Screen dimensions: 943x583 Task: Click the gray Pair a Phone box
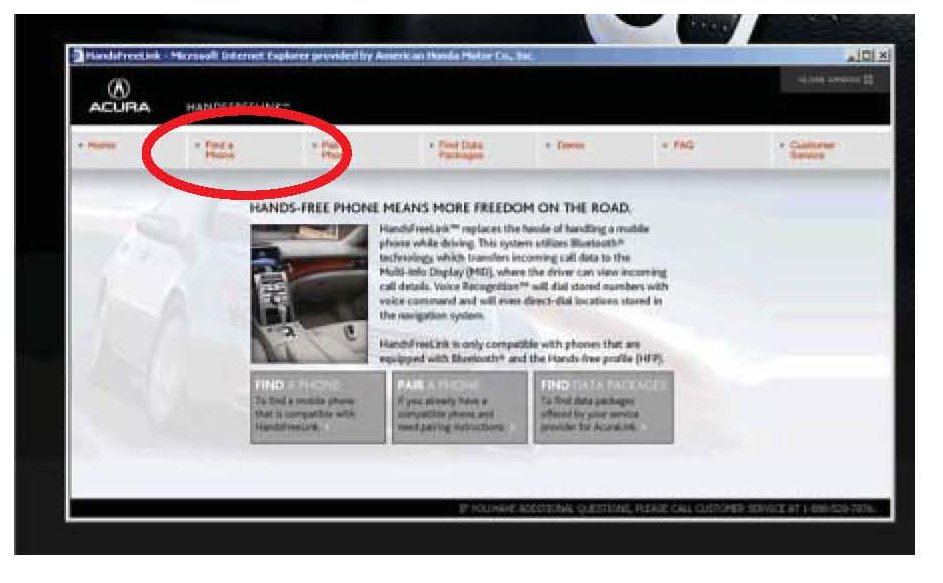click(x=459, y=407)
